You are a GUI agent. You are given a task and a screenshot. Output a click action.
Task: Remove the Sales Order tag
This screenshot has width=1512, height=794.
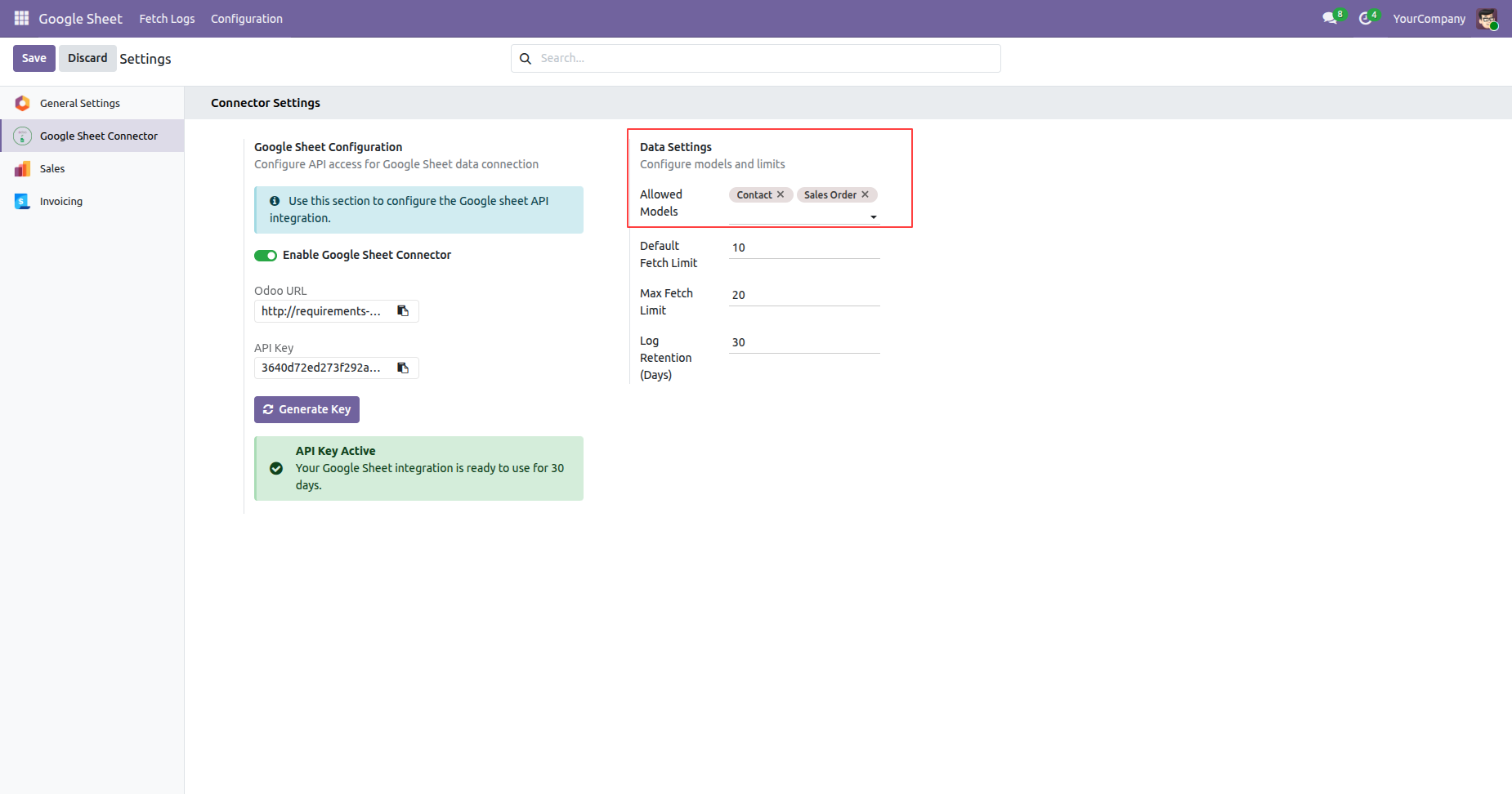click(x=865, y=194)
